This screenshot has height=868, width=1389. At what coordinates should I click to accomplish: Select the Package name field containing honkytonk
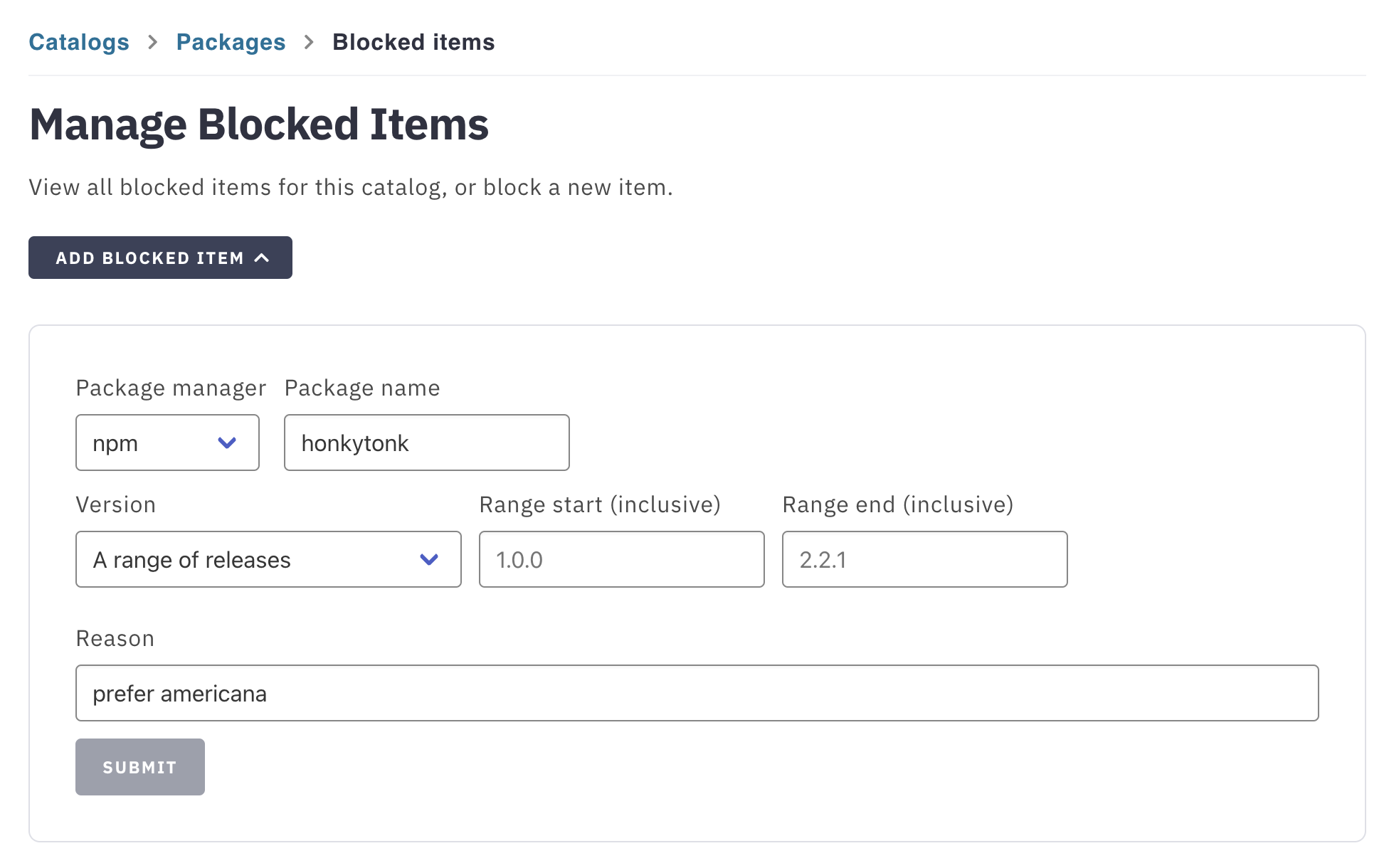point(426,443)
